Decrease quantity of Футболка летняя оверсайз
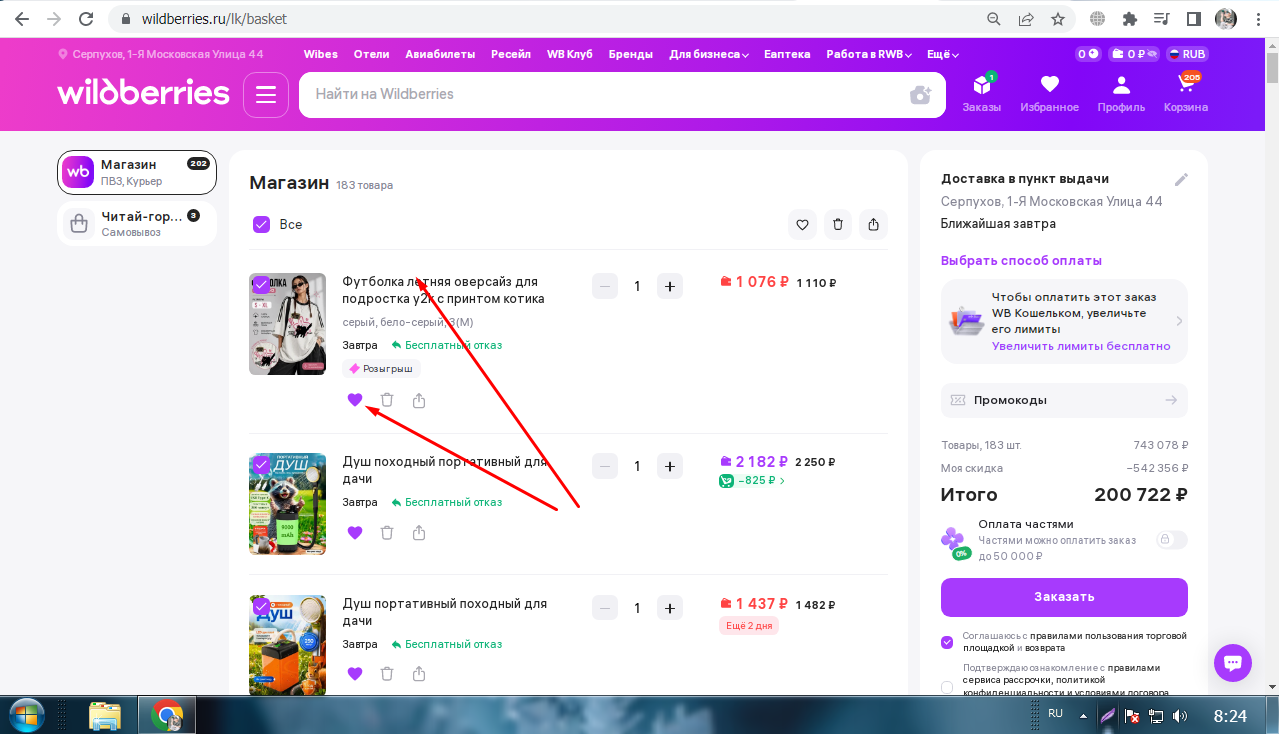The height and width of the screenshot is (734, 1279). click(605, 286)
